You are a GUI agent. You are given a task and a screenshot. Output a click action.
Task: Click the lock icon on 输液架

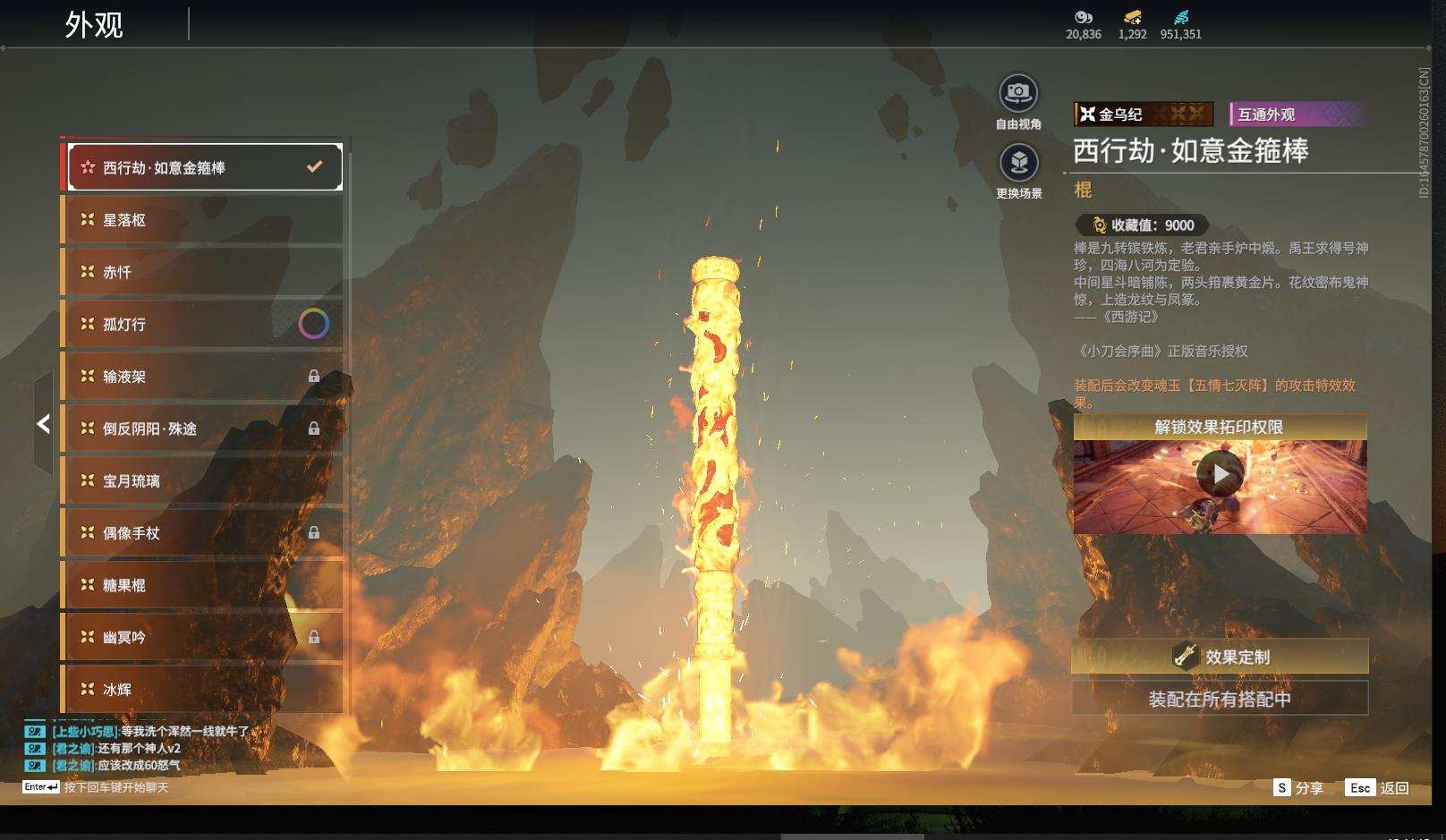[314, 377]
